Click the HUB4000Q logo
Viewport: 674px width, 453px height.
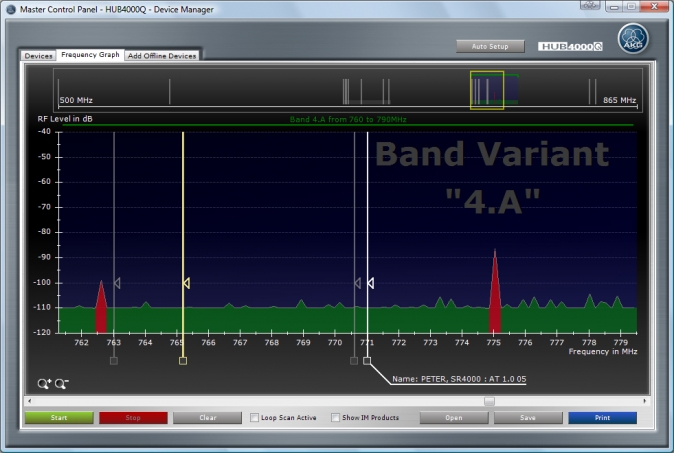click(x=570, y=46)
